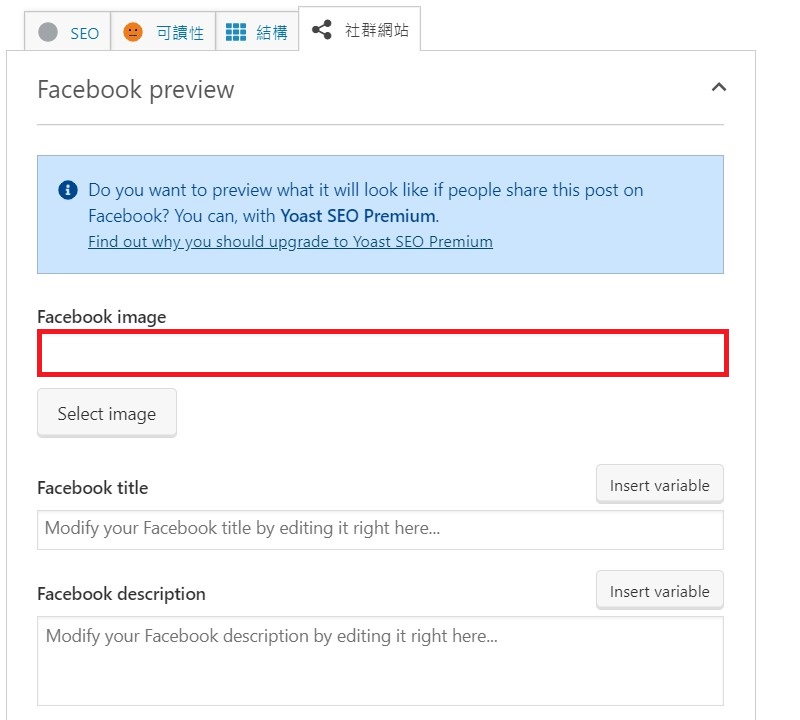This screenshot has width=800, height=720.
Task: Select the 社群網站 tab
Action: pyautogui.click(x=365, y=32)
